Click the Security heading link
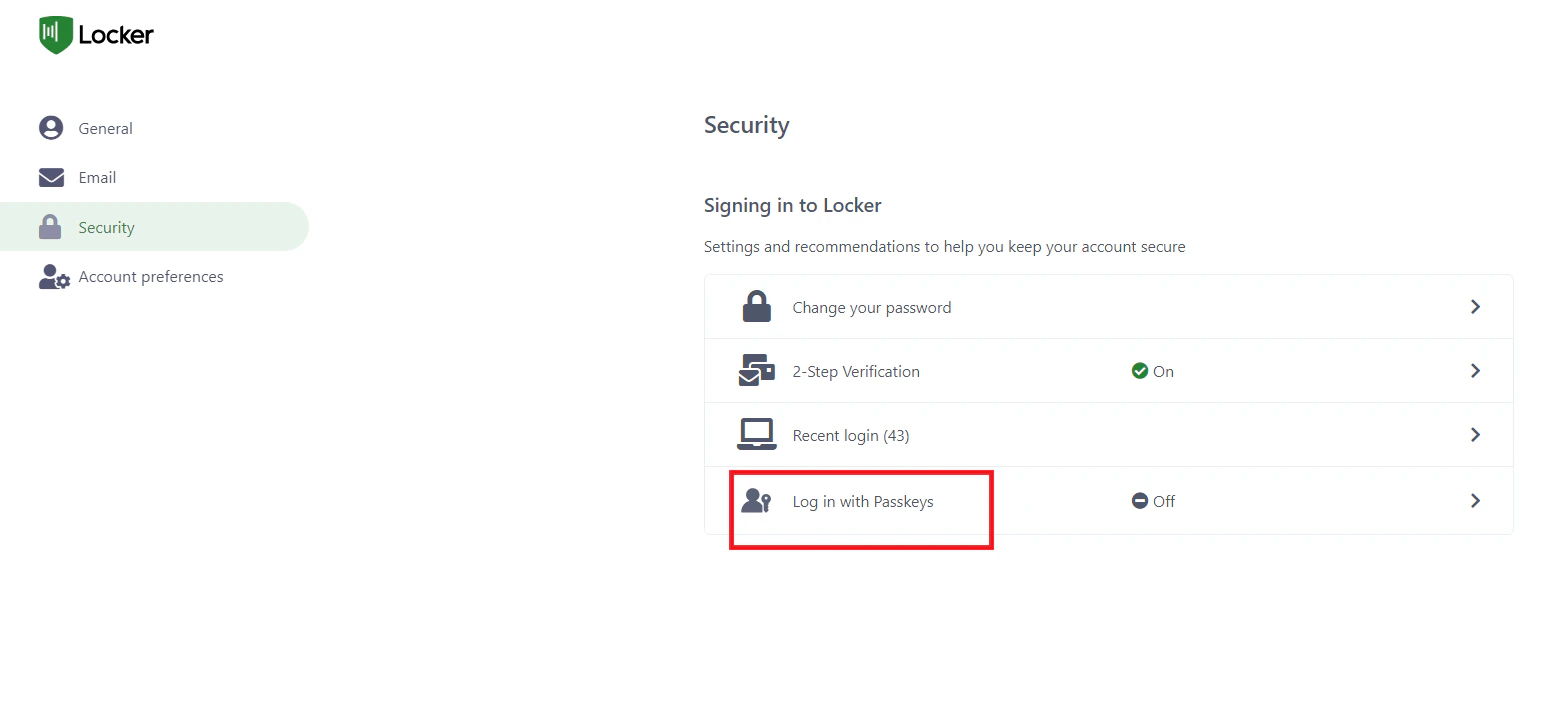This screenshot has height=719, width=1556. 746,124
